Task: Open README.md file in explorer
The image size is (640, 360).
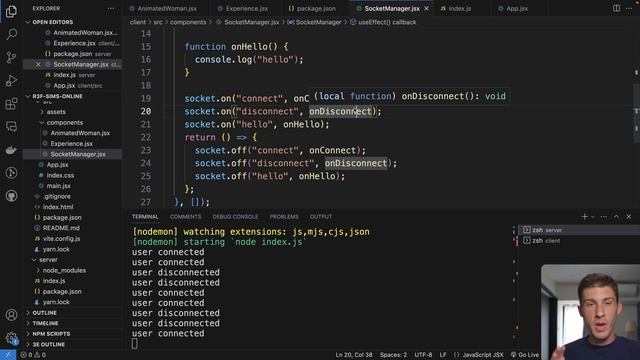Action: coord(61,228)
